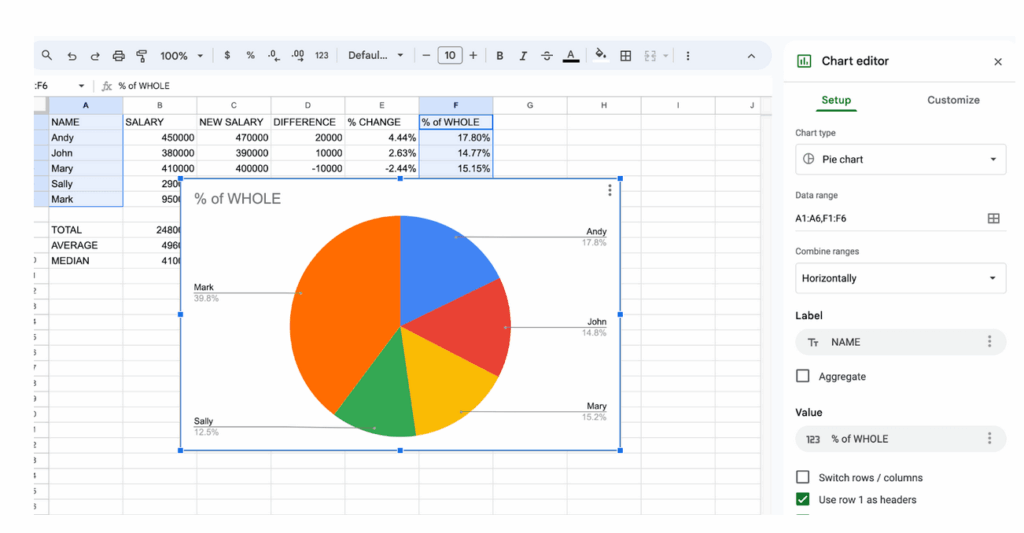
Task: Format selection as currency
Action: pos(228,56)
